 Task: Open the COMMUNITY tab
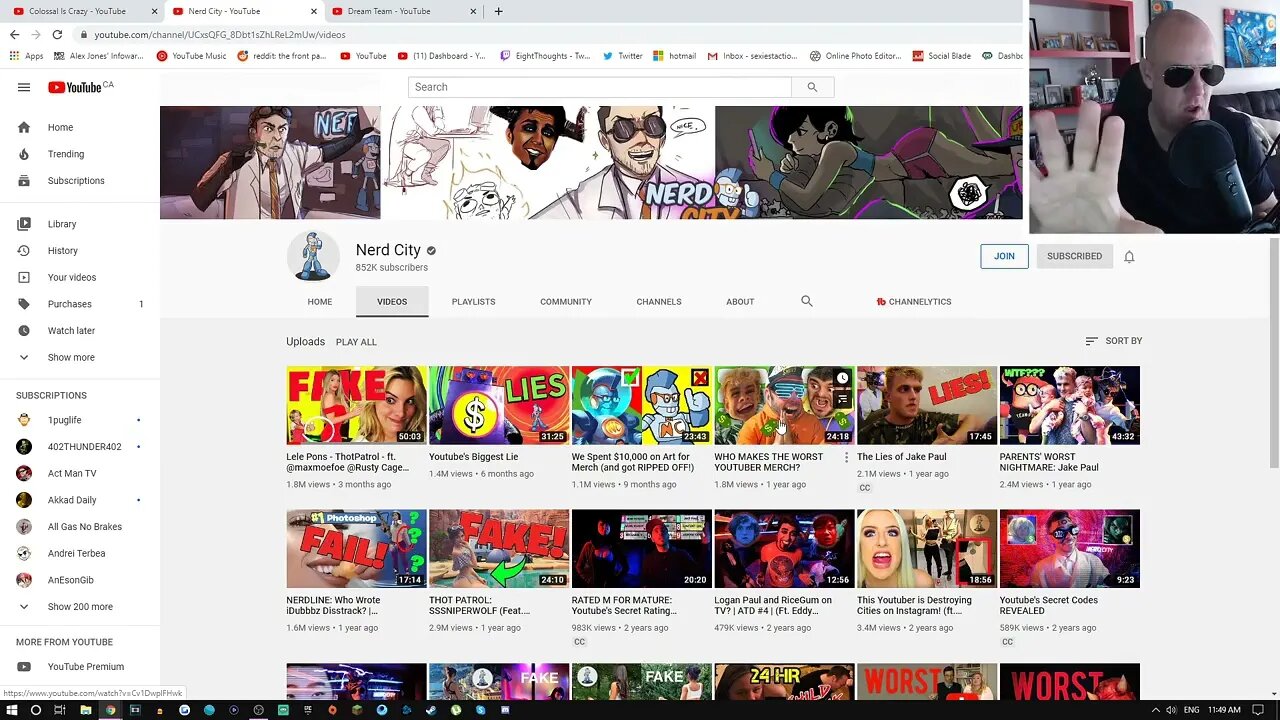566,302
